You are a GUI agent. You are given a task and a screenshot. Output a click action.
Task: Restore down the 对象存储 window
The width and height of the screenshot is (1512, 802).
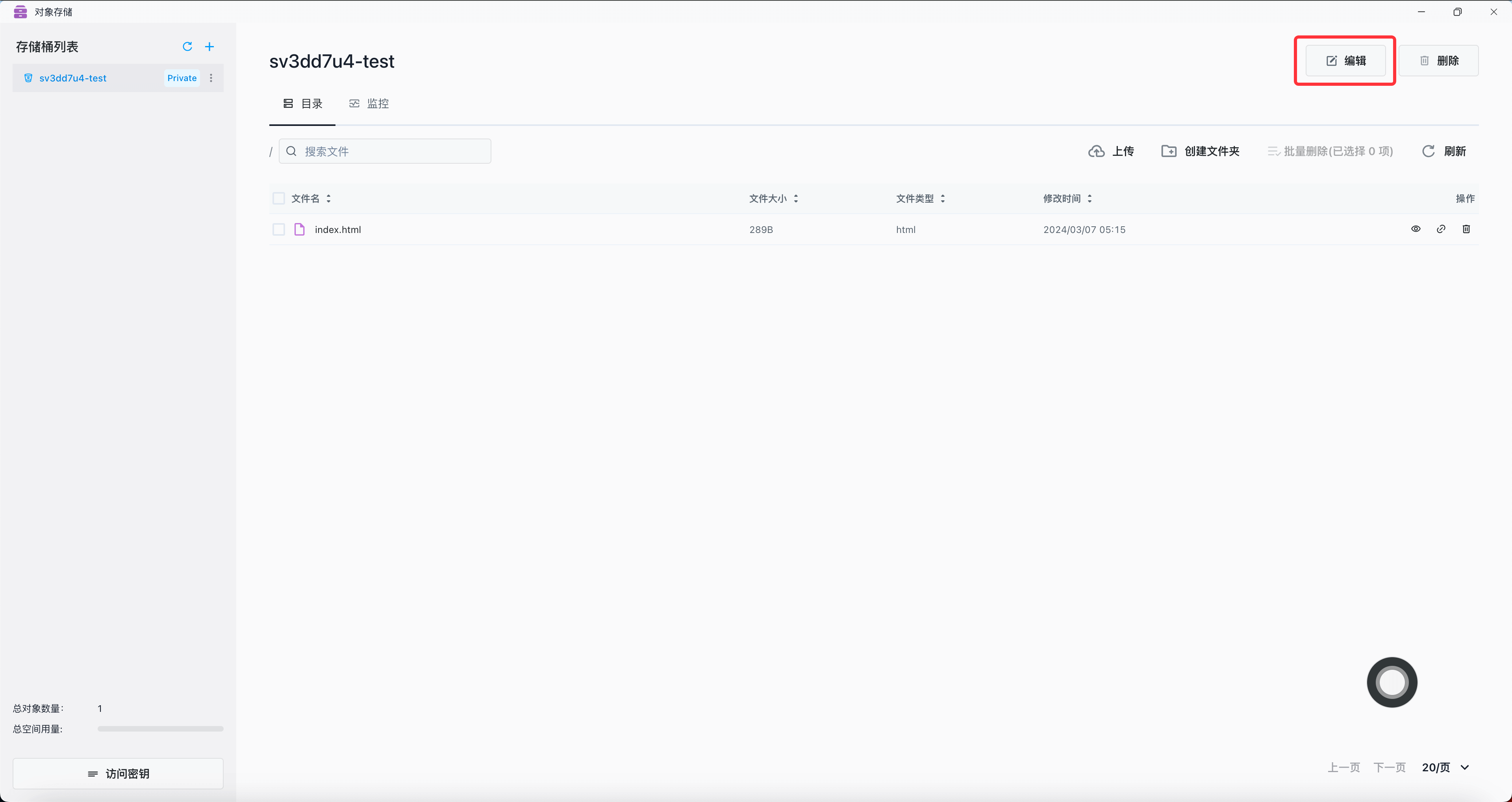click(x=1457, y=12)
